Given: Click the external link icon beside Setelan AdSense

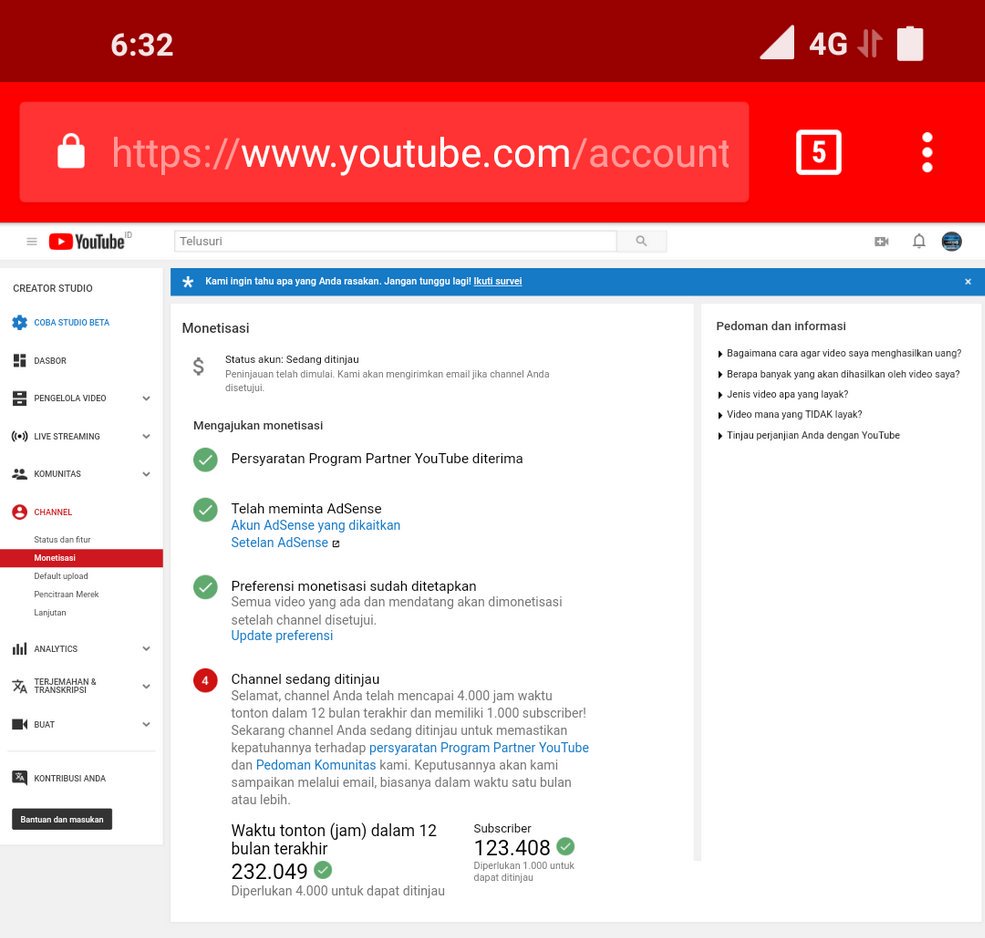Looking at the screenshot, I should pos(335,543).
